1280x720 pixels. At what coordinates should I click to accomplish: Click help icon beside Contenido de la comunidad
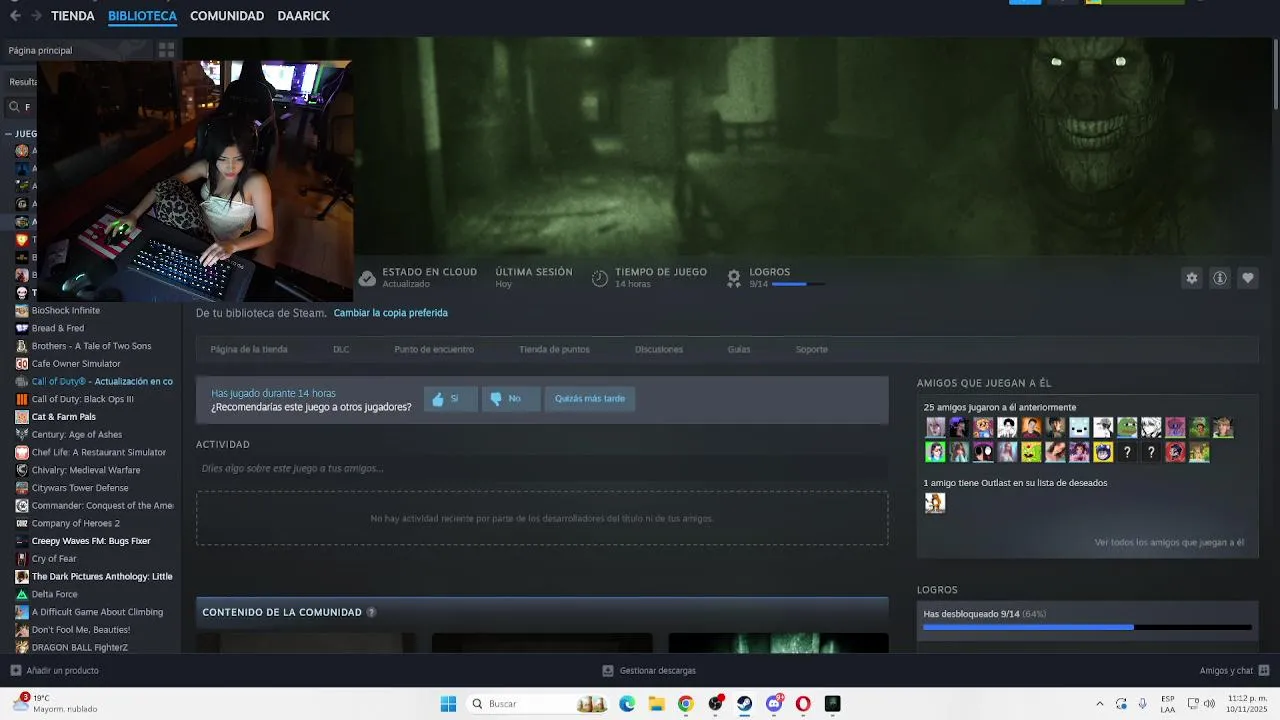coord(371,612)
